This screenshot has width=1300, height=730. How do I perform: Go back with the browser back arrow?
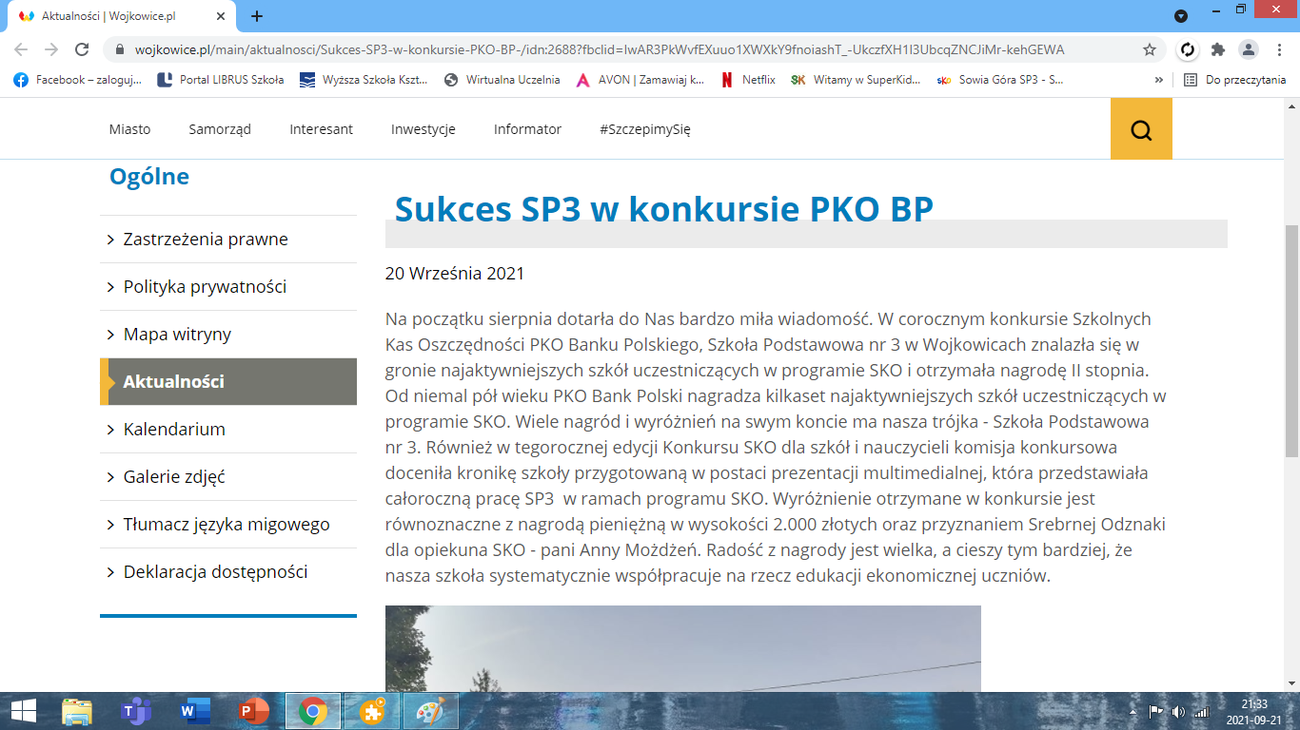click(21, 49)
